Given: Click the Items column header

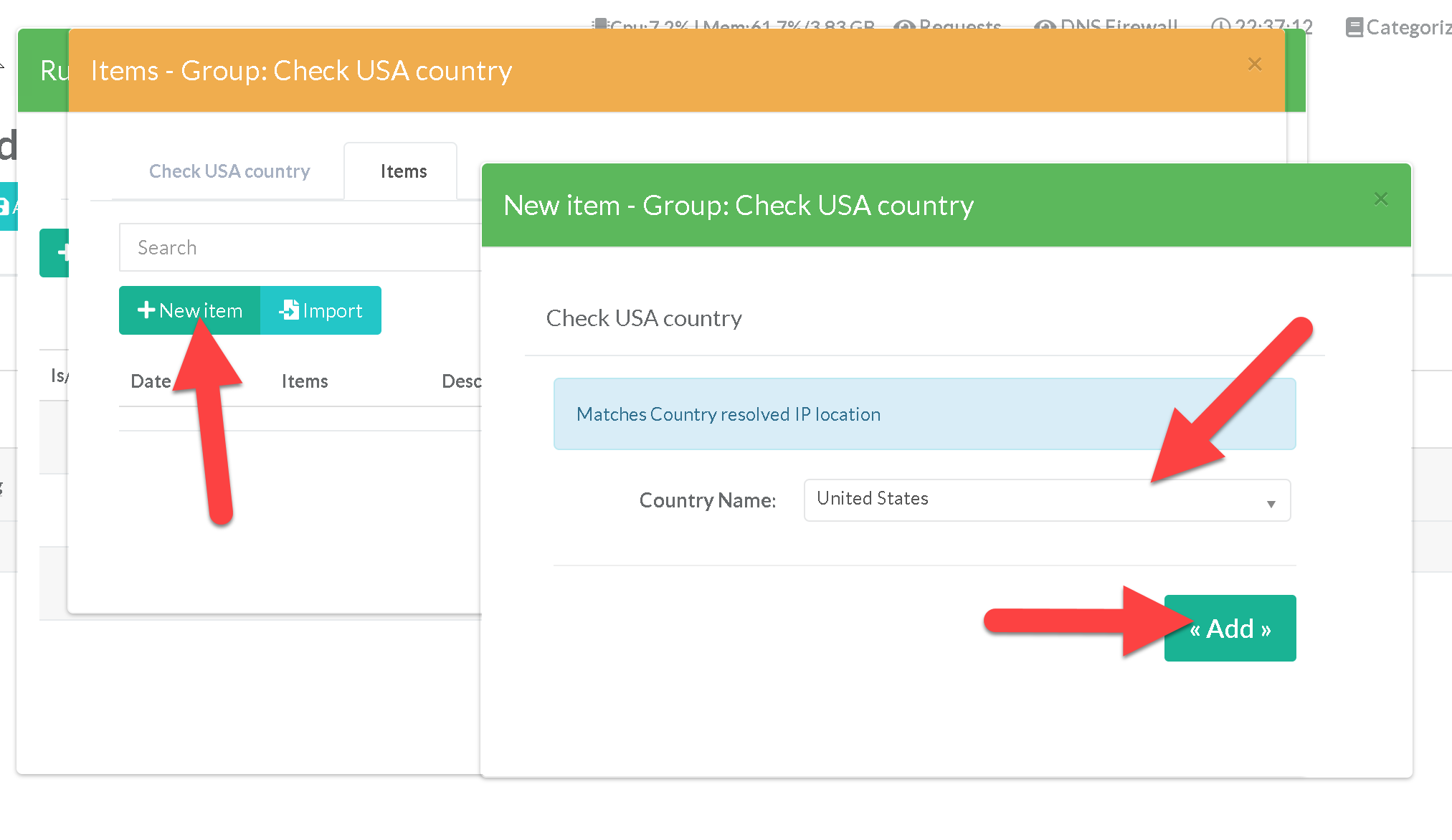Looking at the screenshot, I should tap(305, 381).
